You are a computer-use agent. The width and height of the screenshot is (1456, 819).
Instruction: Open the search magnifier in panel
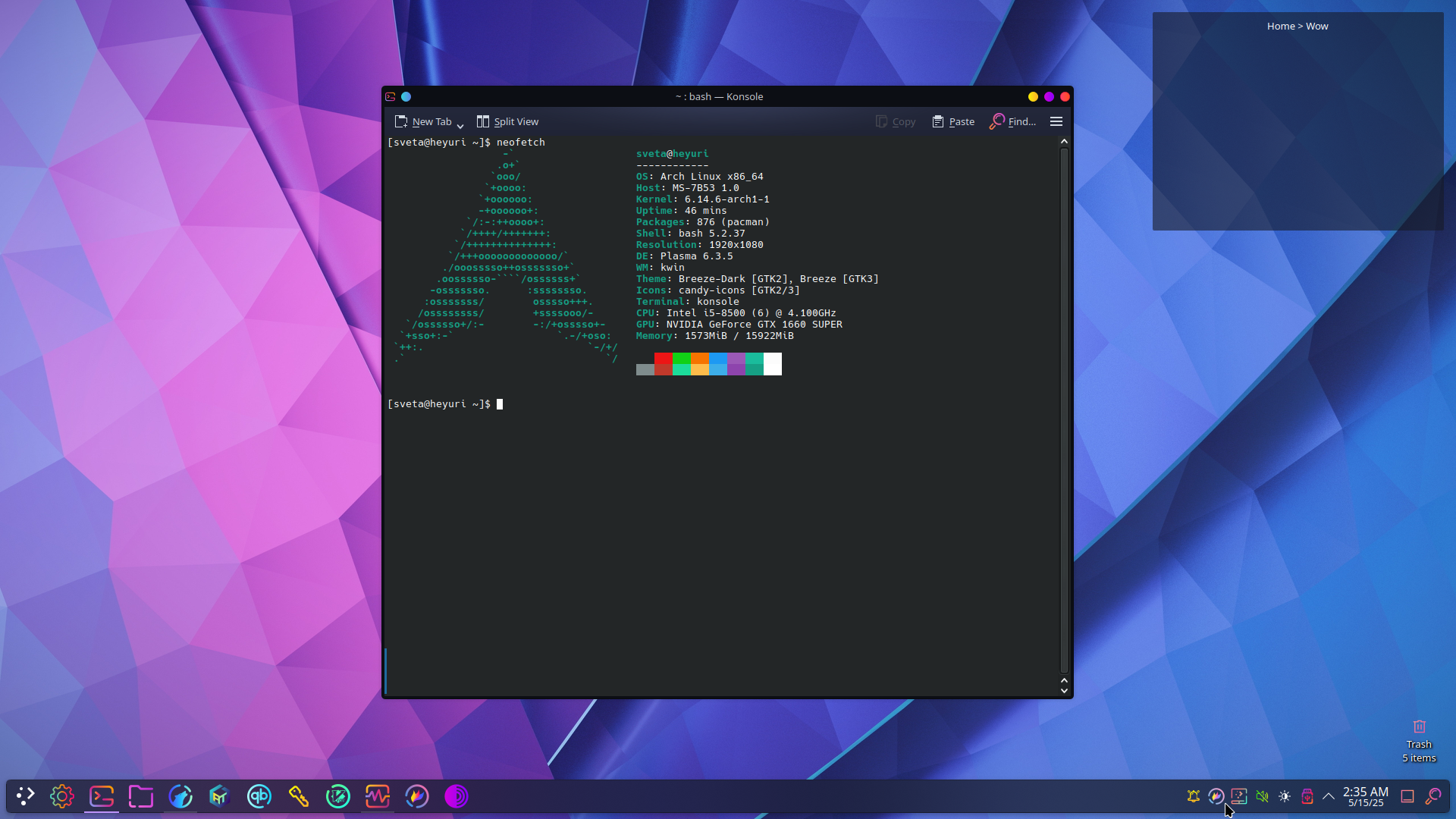(x=1433, y=796)
